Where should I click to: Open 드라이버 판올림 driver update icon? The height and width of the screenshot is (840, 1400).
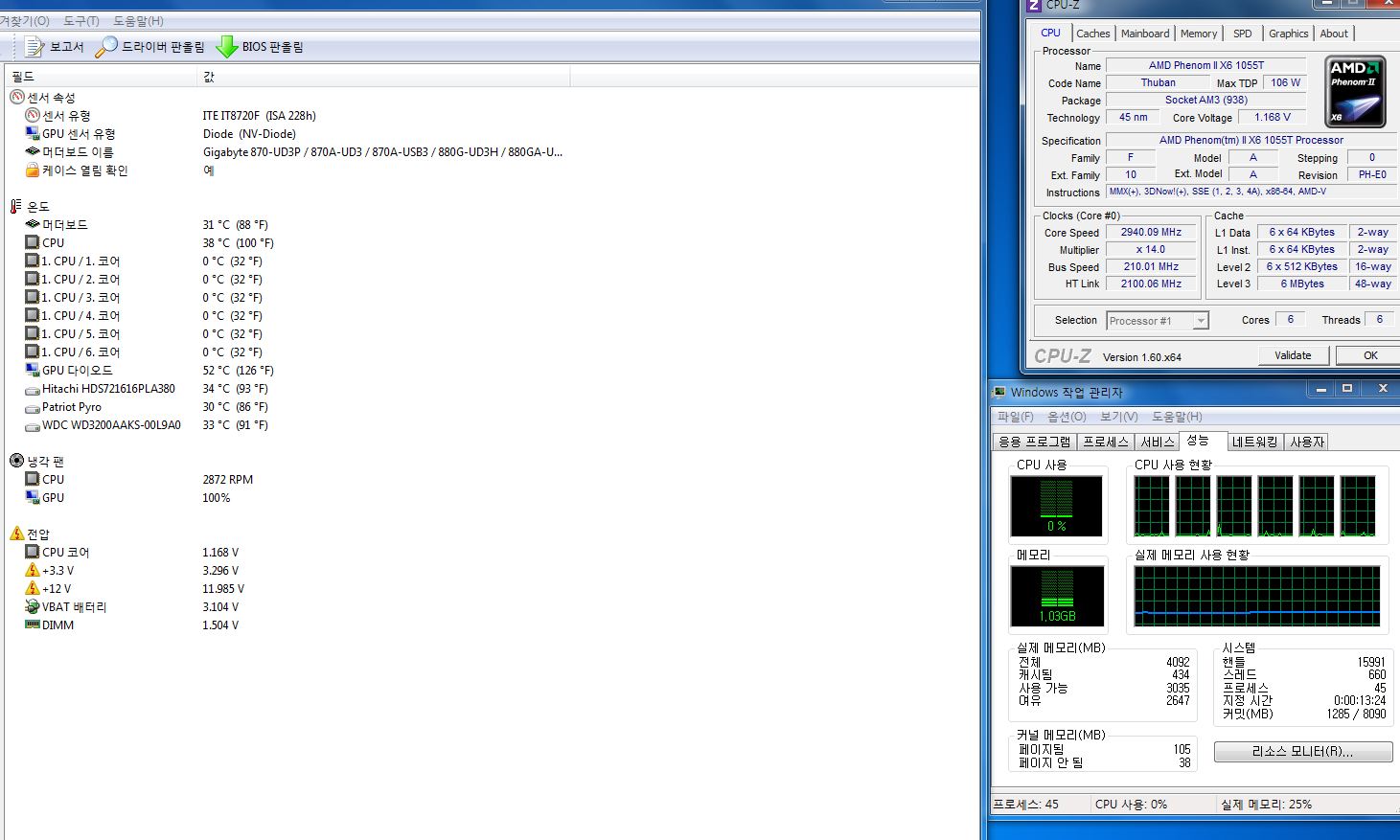pyautogui.click(x=106, y=46)
